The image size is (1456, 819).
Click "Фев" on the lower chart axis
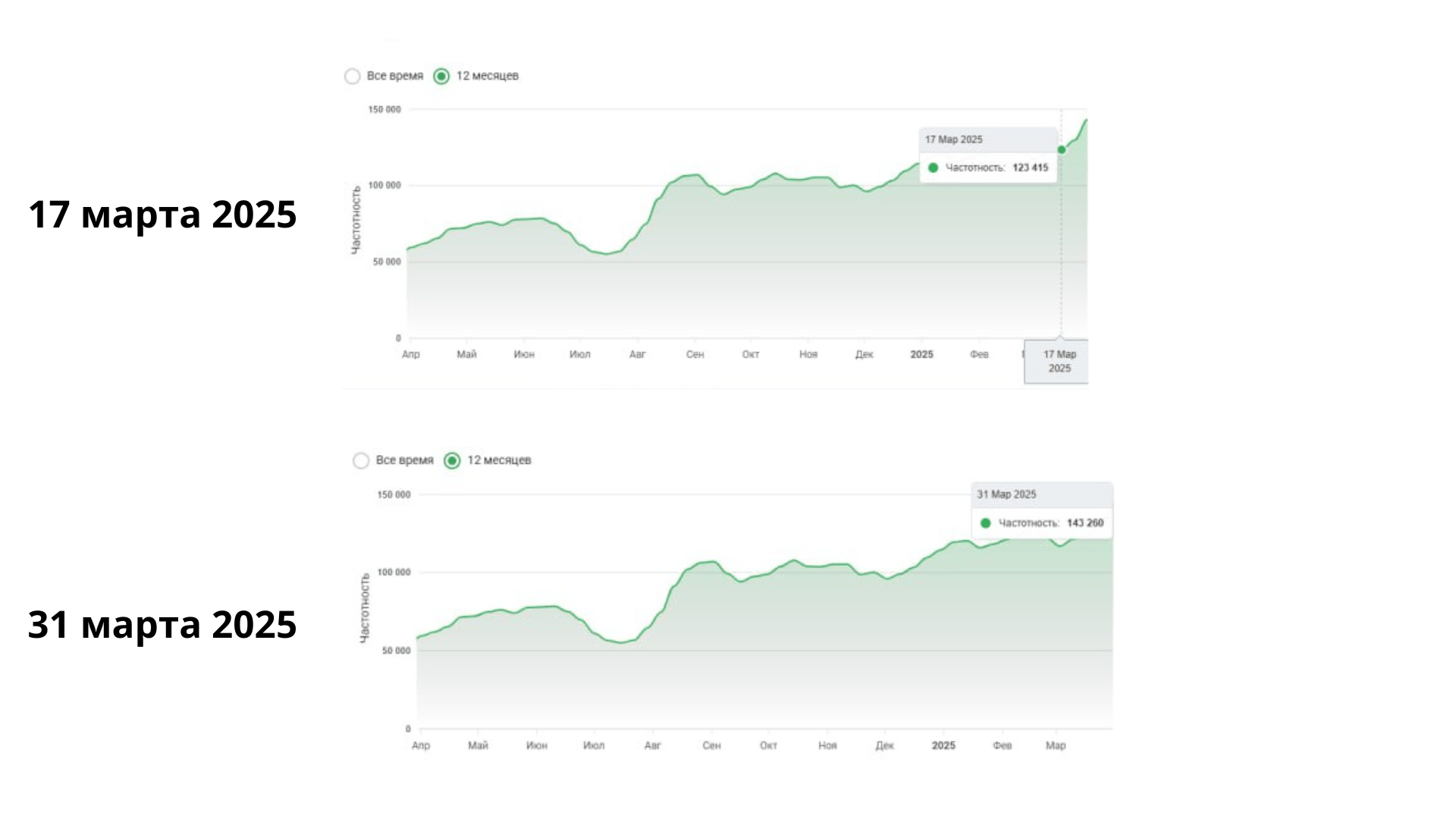click(1002, 746)
